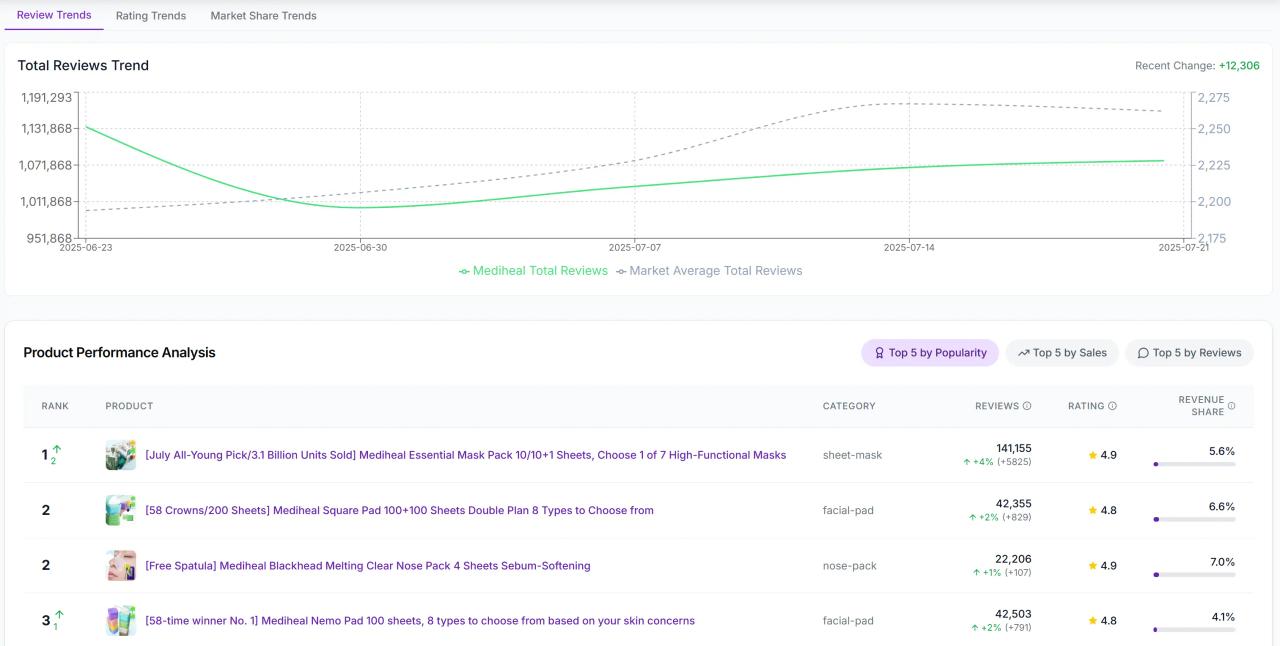Click the Essential Mask Pack product thumbnail
1280x646 pixels.
pos(121,455)
